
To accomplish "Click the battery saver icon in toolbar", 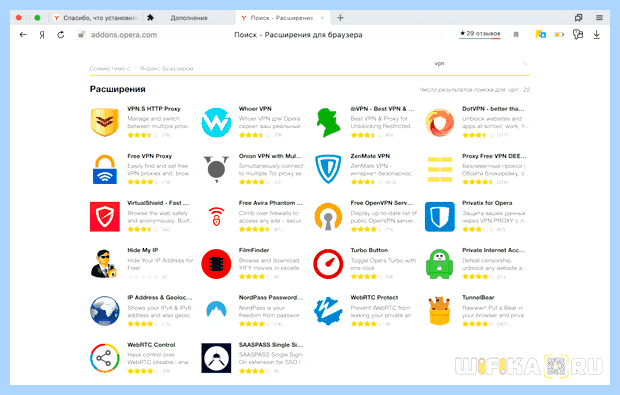I will [559, 35].
